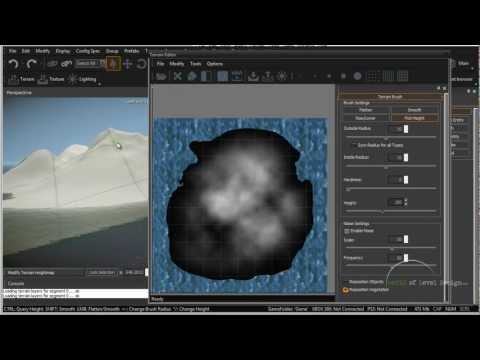Toggle the Reposition Objects checkbox
Image resolution: width=480 pixels, height=360 pixels.
pos(346,282)
